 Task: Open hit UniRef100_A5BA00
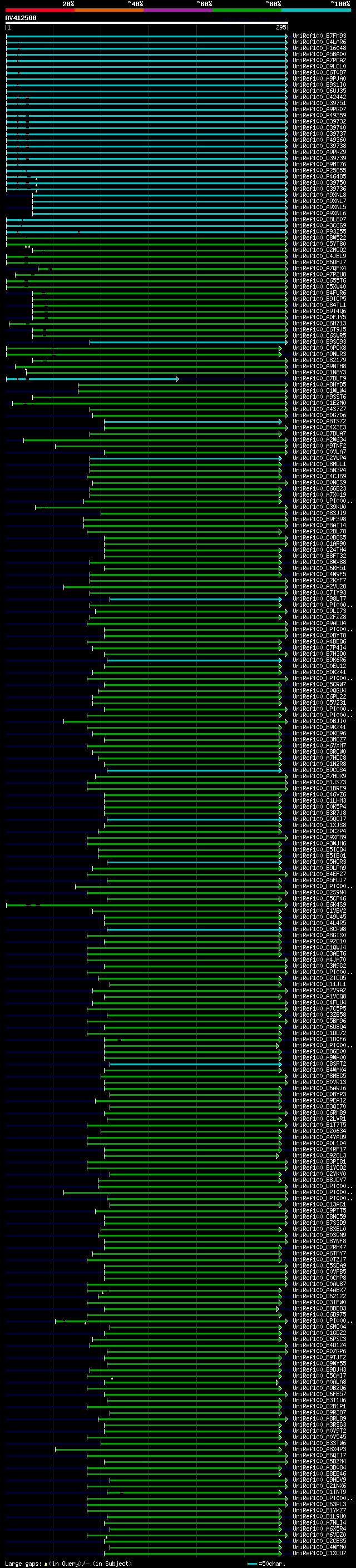click(319, 54)
